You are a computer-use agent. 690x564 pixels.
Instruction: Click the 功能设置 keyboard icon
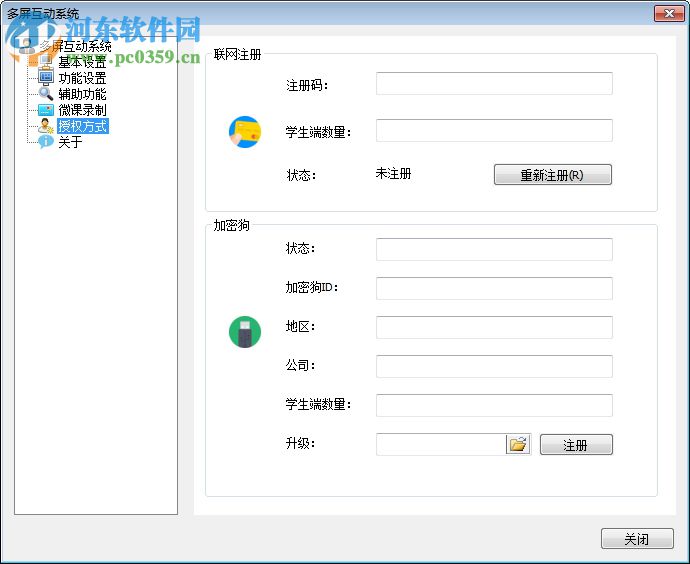[46, 78]
